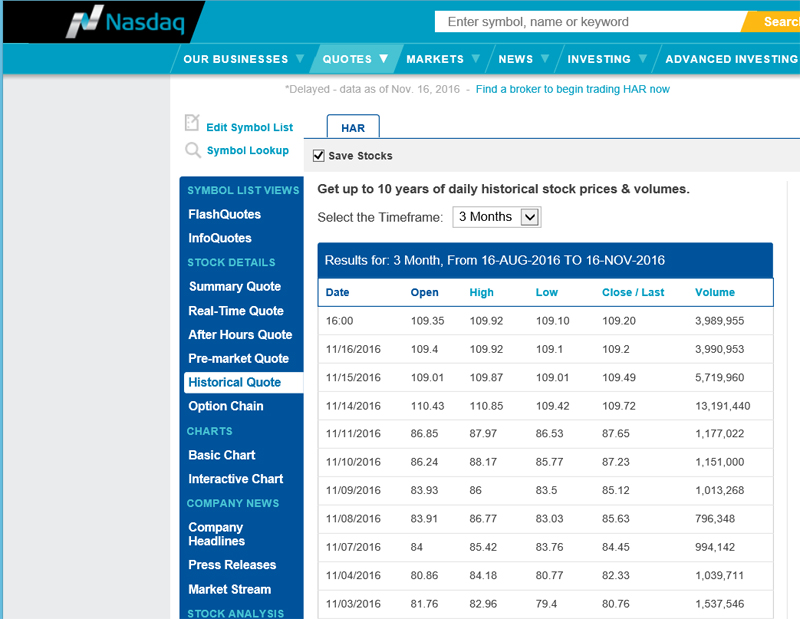This screenshot has width=800, height=619.
Task: Click the Nasdaq logo
Action: pyautogui.click(x=125, y=21)
